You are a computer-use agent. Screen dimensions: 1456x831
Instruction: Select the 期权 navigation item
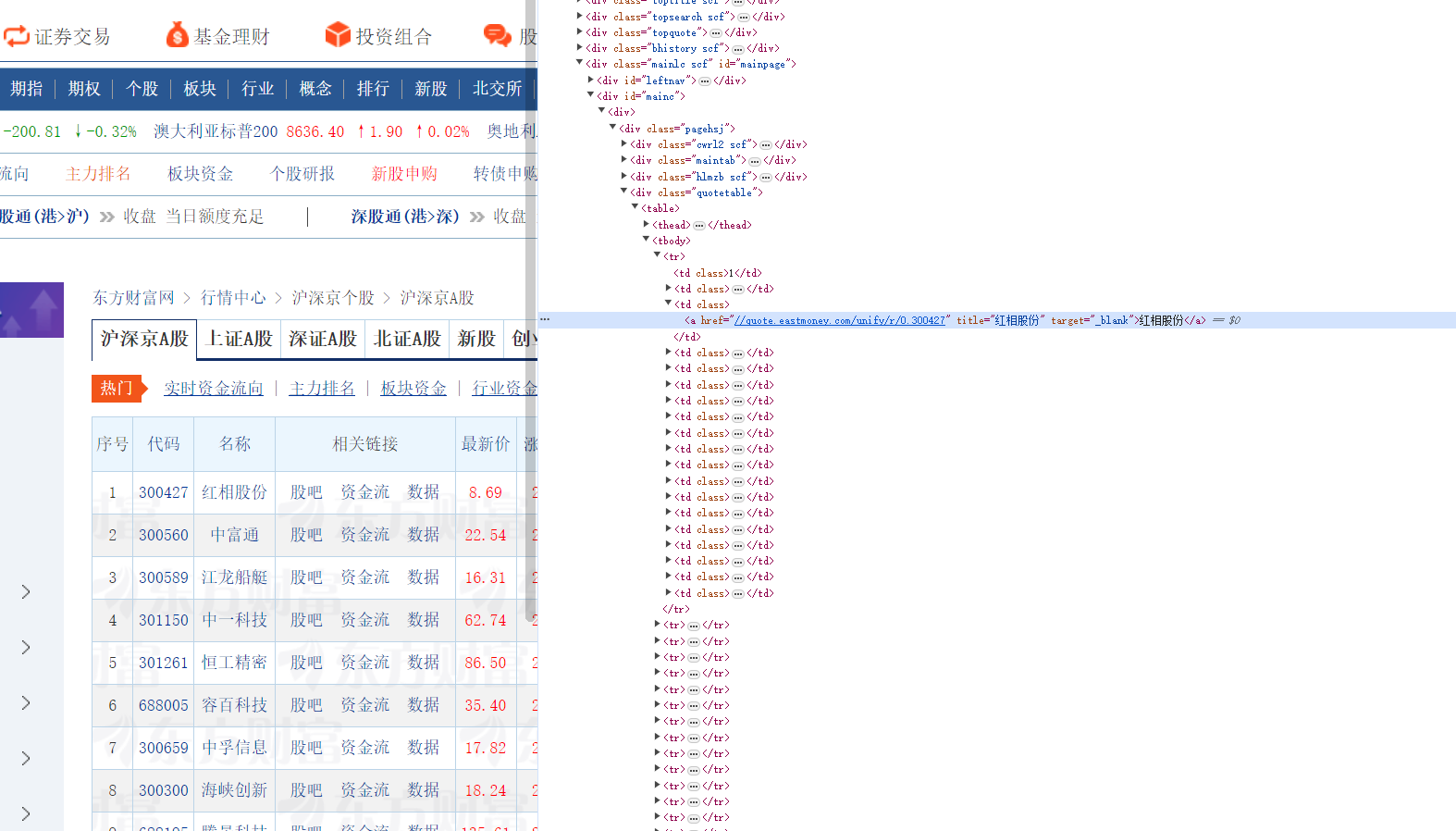(x=84, y=89)
